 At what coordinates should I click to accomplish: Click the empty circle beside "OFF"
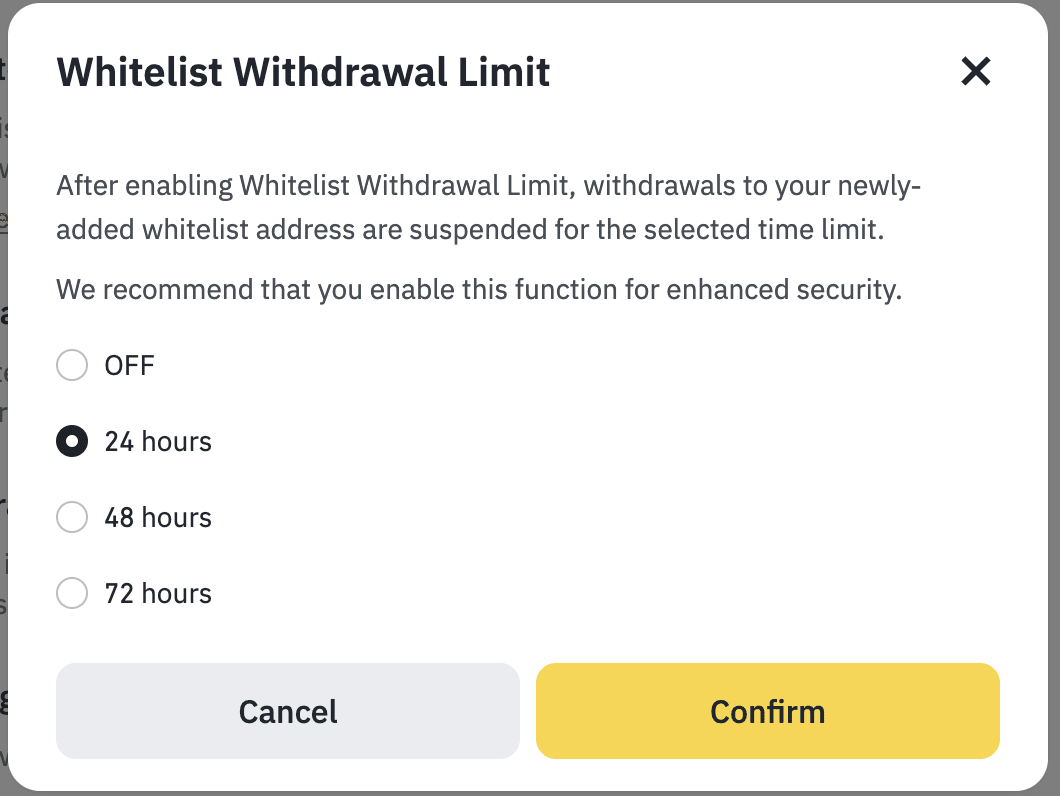(72, 366)
